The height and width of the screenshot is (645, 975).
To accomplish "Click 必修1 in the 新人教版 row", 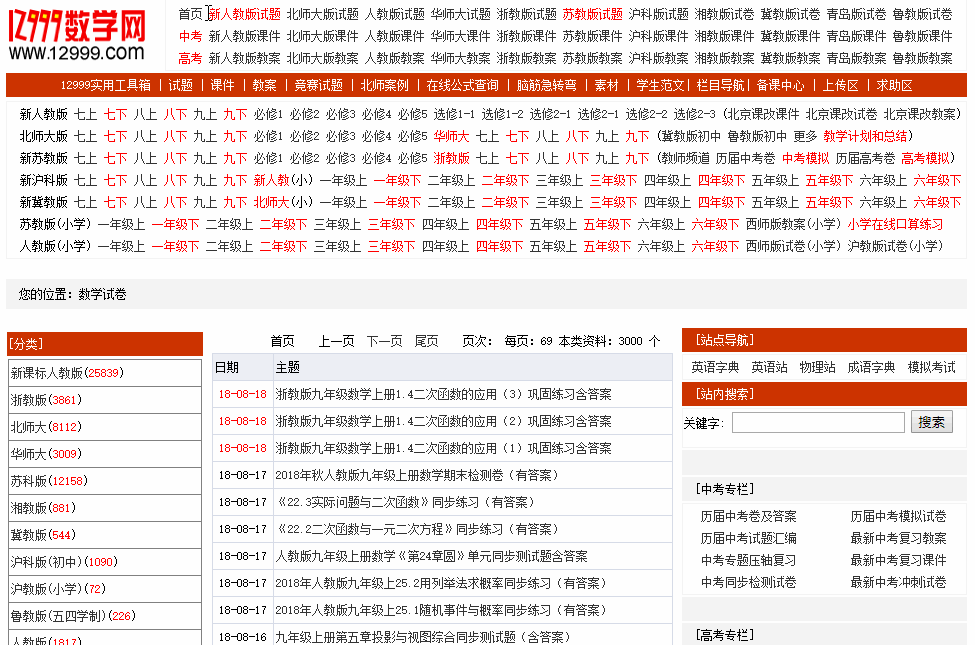I will [x=268, y=114].
